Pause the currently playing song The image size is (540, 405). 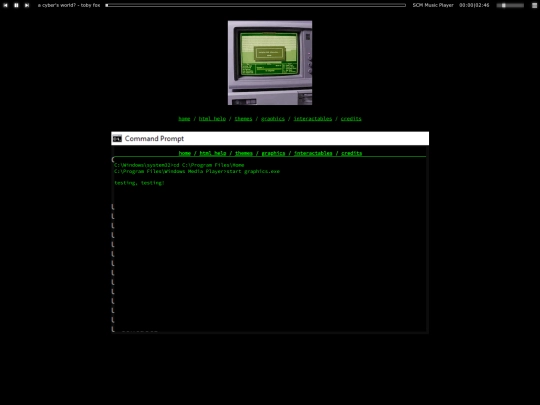(16, 5)
